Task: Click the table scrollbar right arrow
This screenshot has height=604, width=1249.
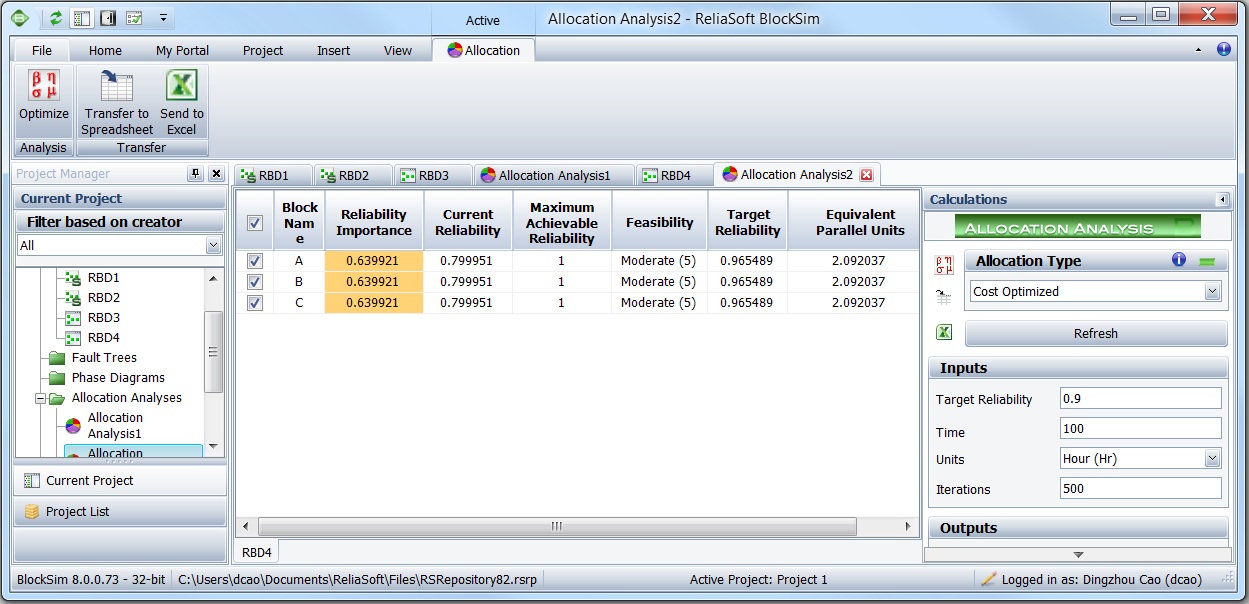Action: tap(908, 526)
